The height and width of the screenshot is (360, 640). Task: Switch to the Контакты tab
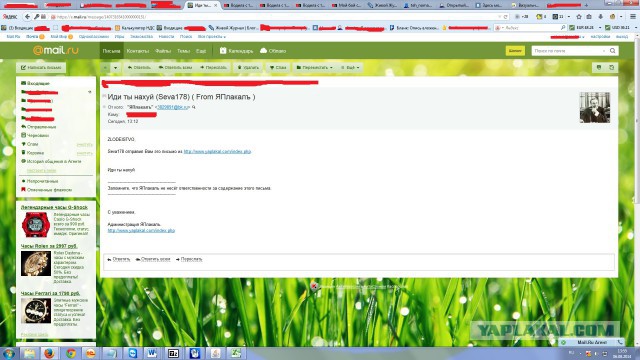coord(138,51)
